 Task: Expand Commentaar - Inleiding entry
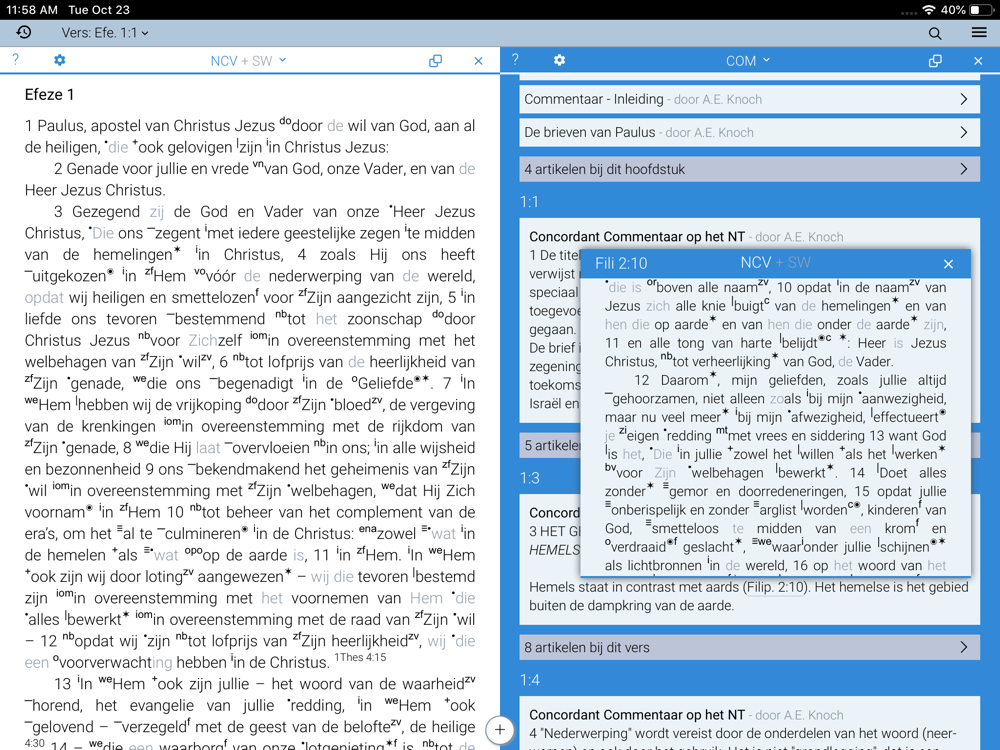(x=749, y=99)
